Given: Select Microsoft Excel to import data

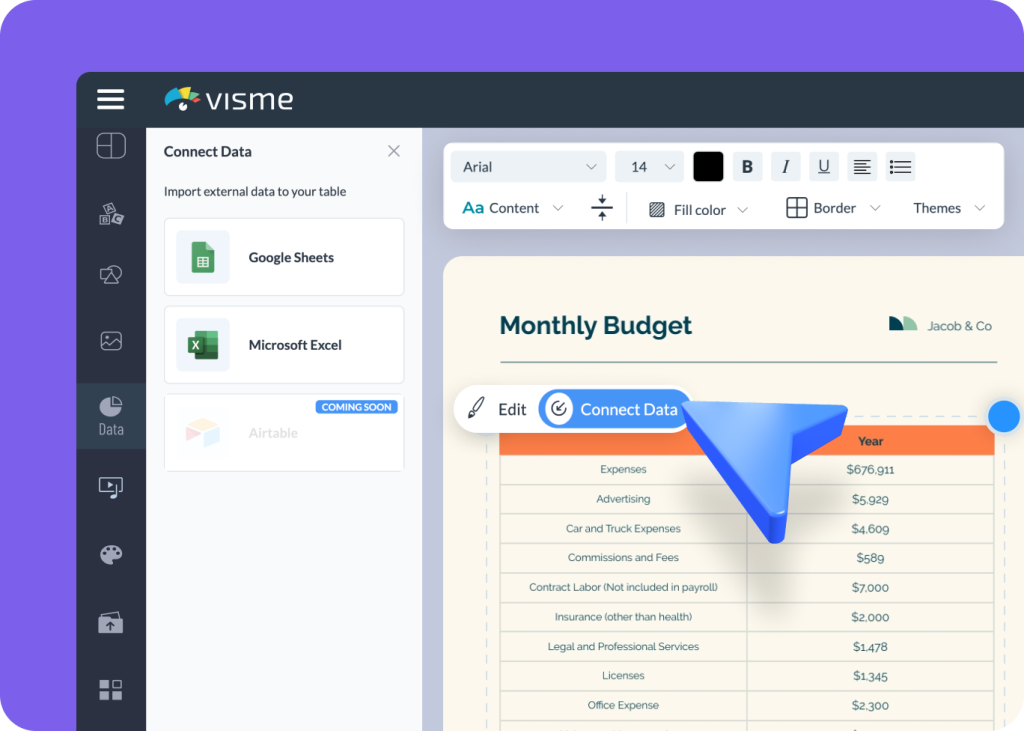Looking at the screenshot, I should click(283, 345).
